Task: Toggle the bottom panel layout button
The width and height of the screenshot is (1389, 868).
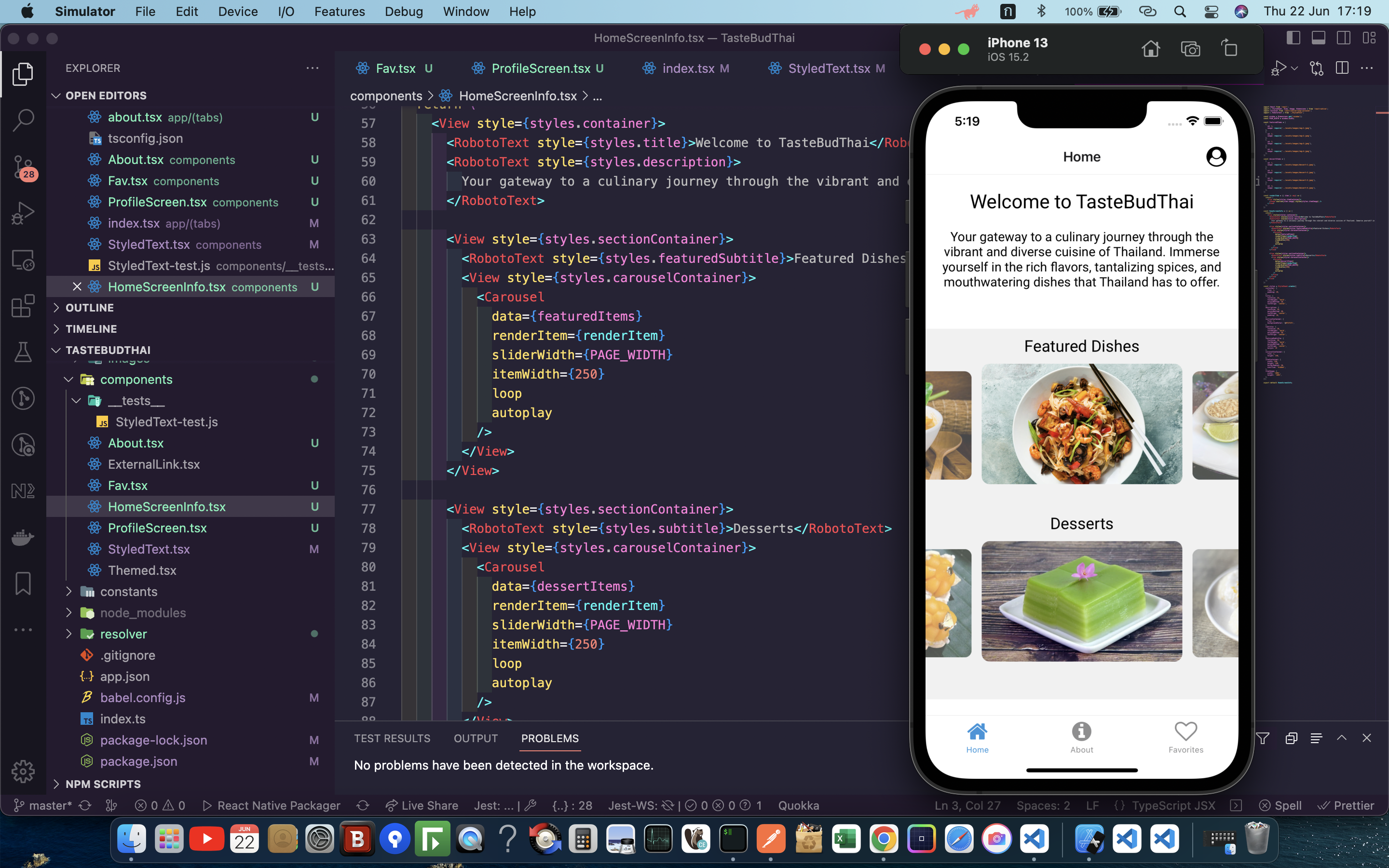Action: (x=1319, y=38)
